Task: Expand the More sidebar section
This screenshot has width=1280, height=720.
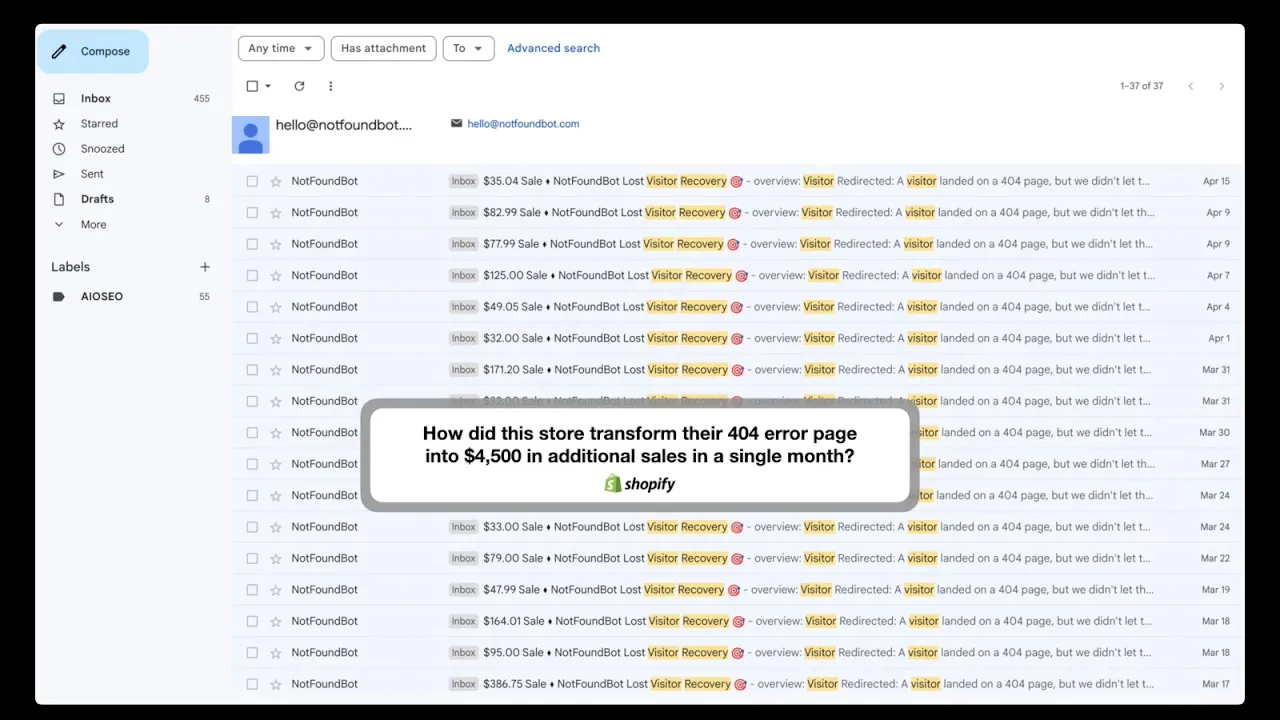Action: click(93, 225)
